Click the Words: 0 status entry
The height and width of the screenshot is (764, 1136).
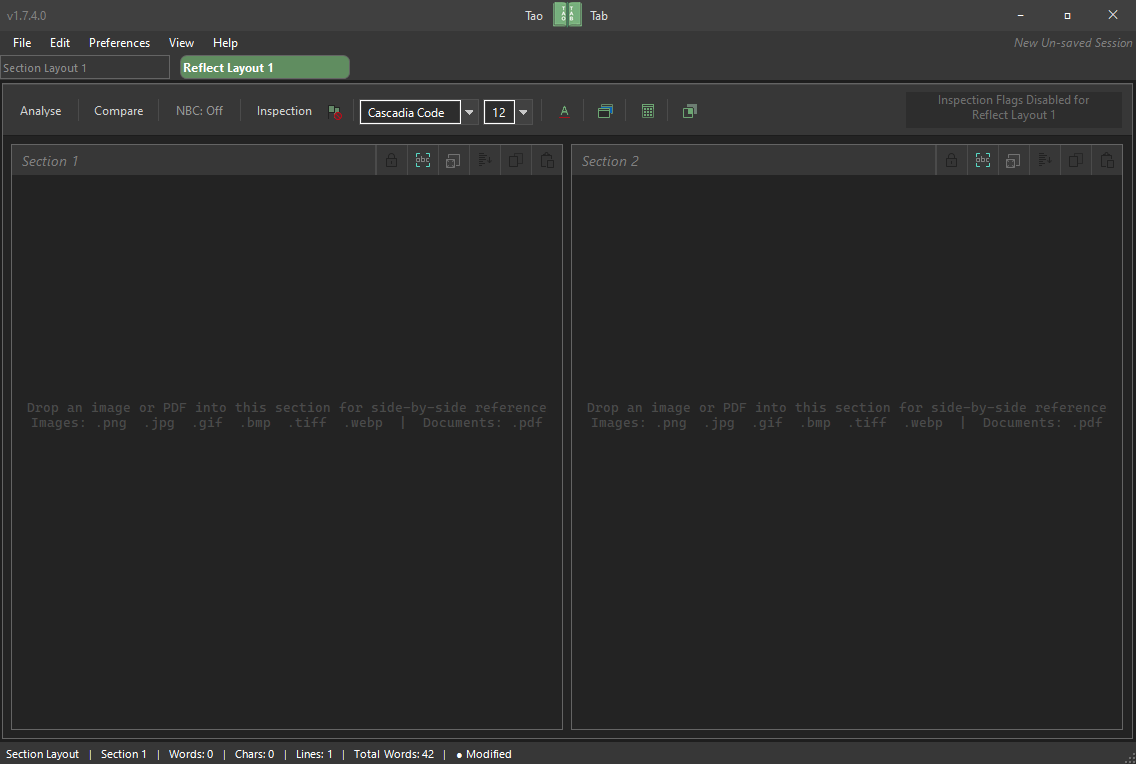[191, 754]
